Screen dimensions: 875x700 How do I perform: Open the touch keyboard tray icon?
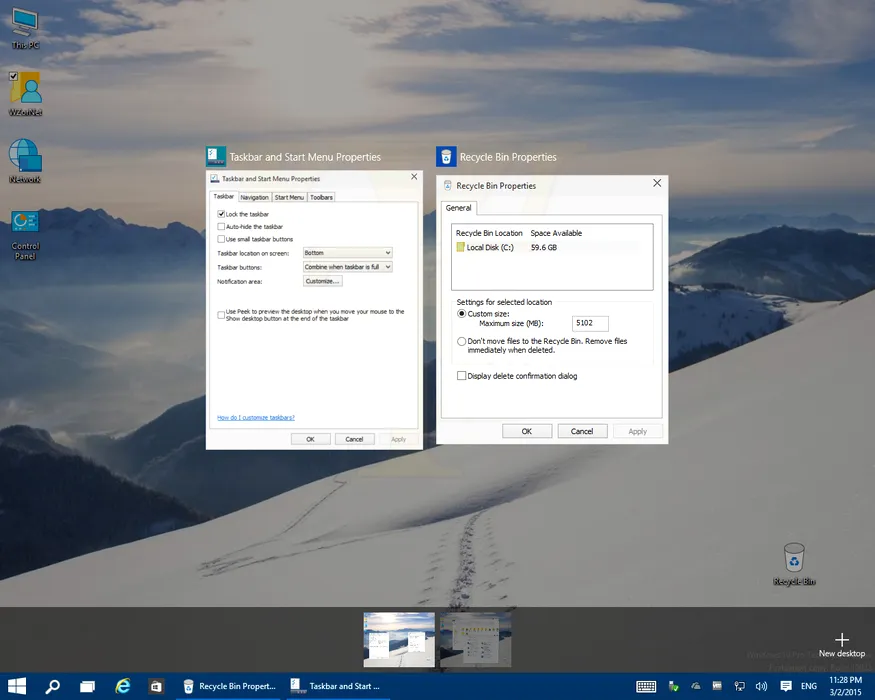coord(646,686)
